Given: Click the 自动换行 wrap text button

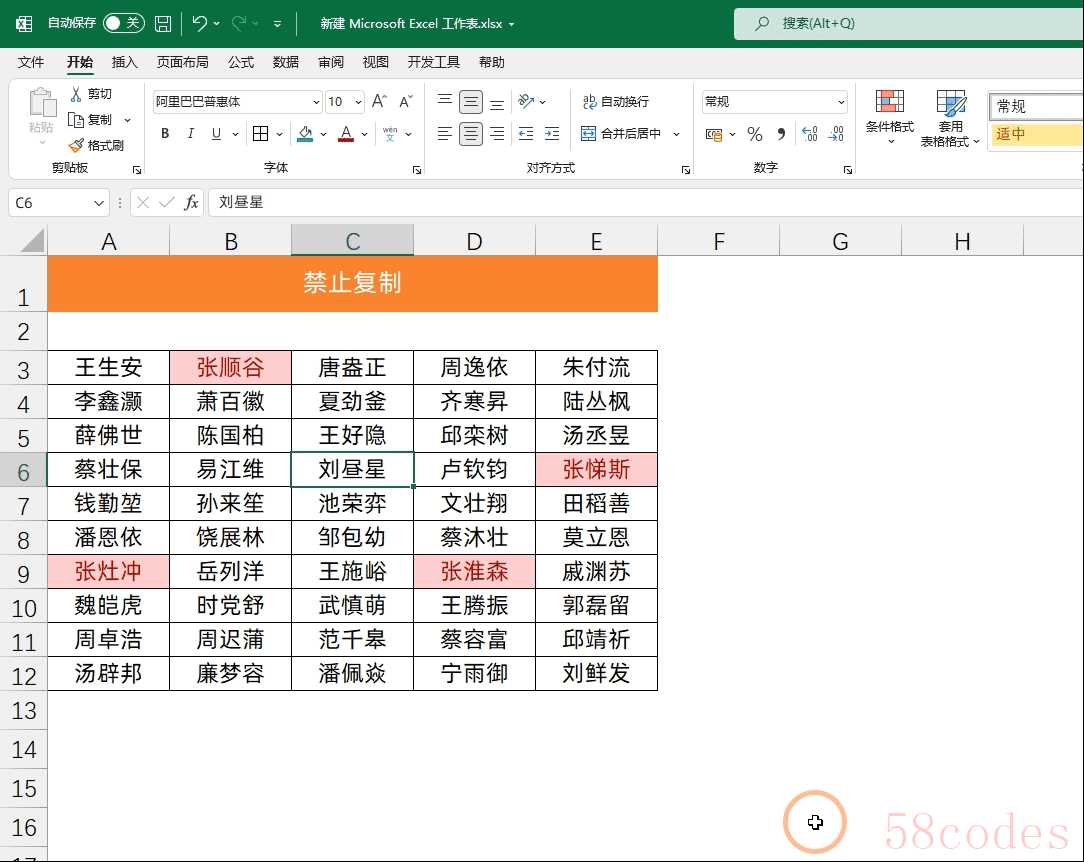Looking at the screenshot, I should pos(616,102).
